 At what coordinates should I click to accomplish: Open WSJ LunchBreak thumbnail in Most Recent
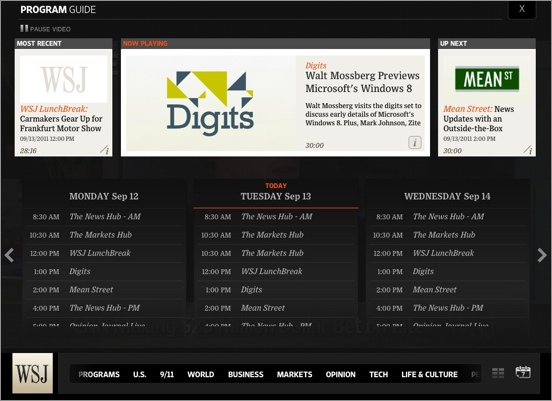tap(63, 79)
